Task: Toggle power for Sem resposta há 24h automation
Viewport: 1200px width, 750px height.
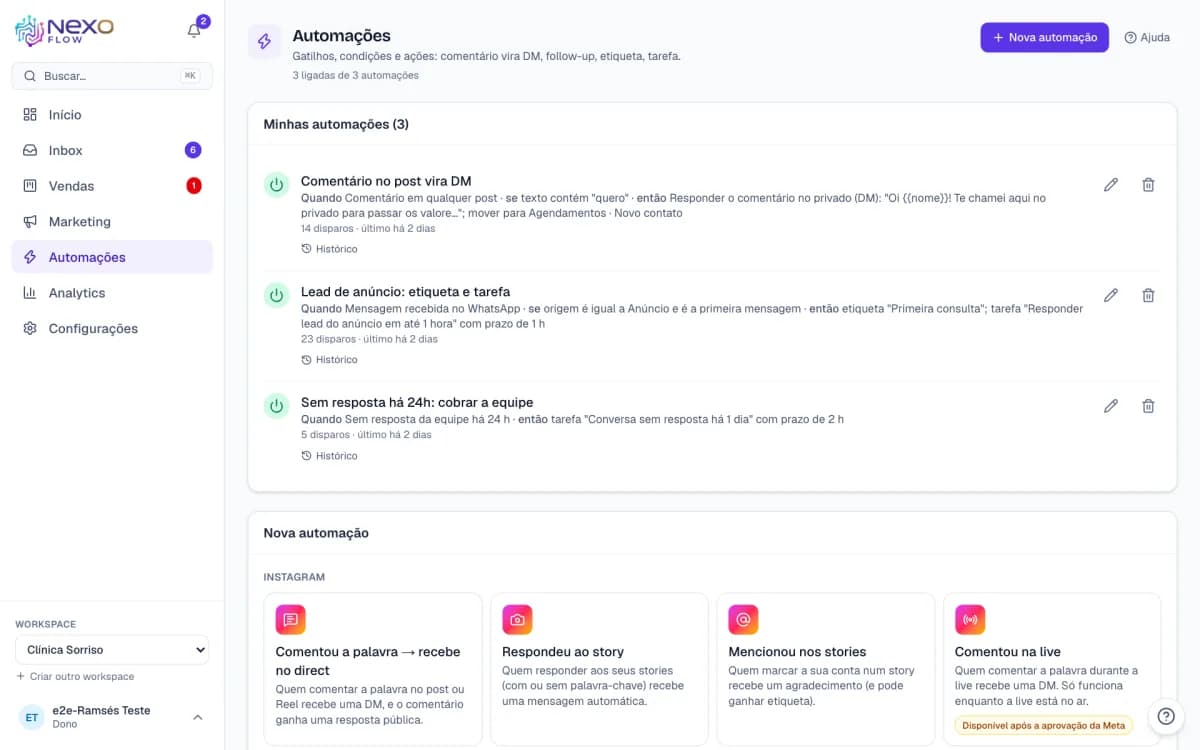Action: (276, 405)
